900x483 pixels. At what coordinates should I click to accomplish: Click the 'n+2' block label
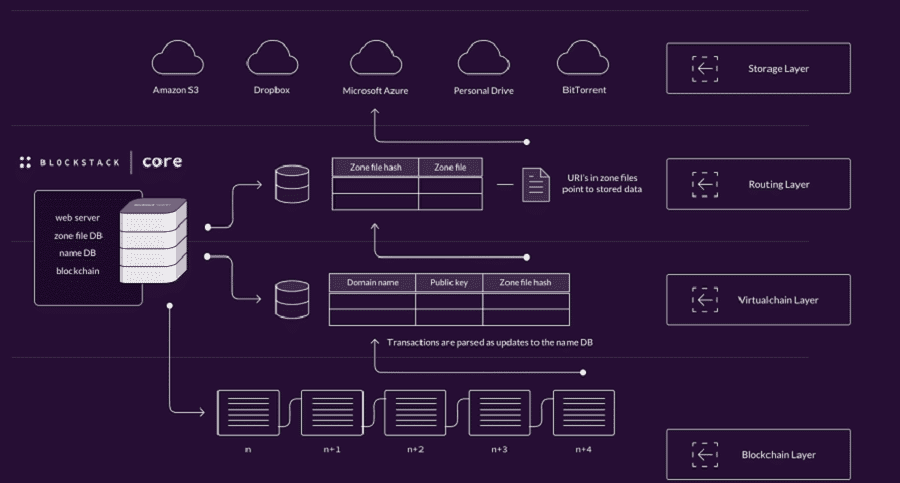click(416, 449)
